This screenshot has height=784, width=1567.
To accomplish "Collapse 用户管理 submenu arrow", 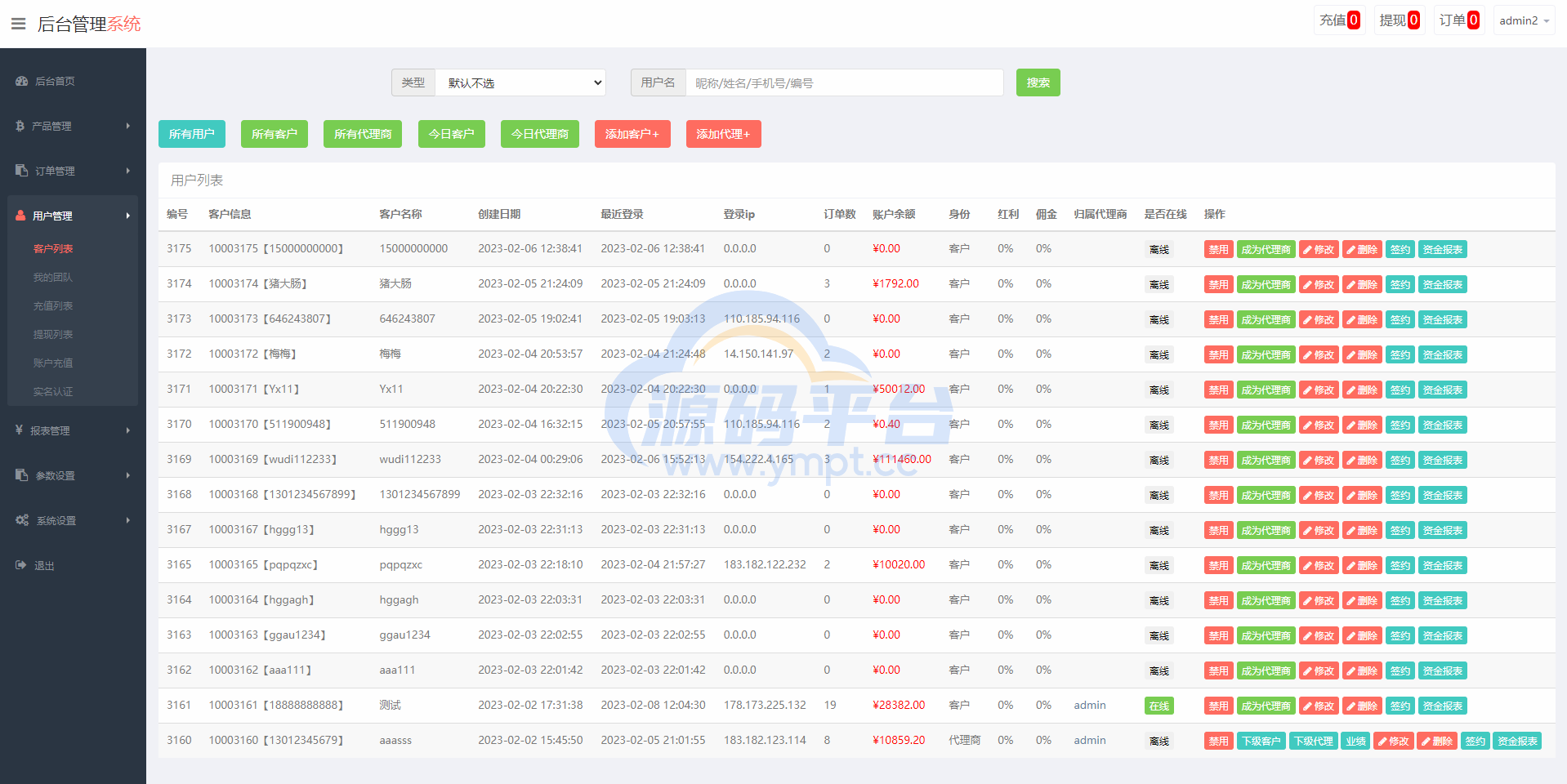I will click(128, 216).
